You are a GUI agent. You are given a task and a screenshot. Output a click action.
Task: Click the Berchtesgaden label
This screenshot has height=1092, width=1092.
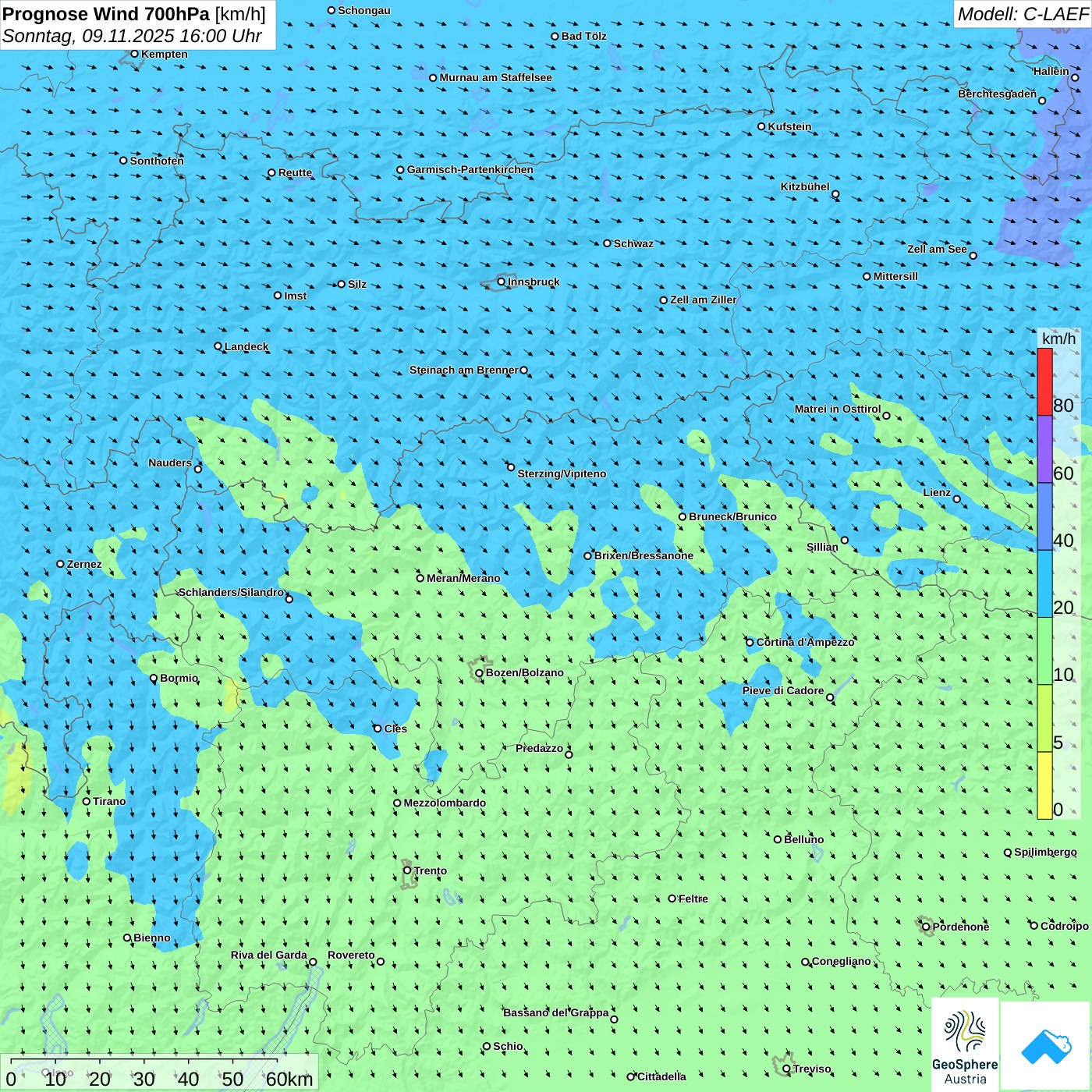997,94
